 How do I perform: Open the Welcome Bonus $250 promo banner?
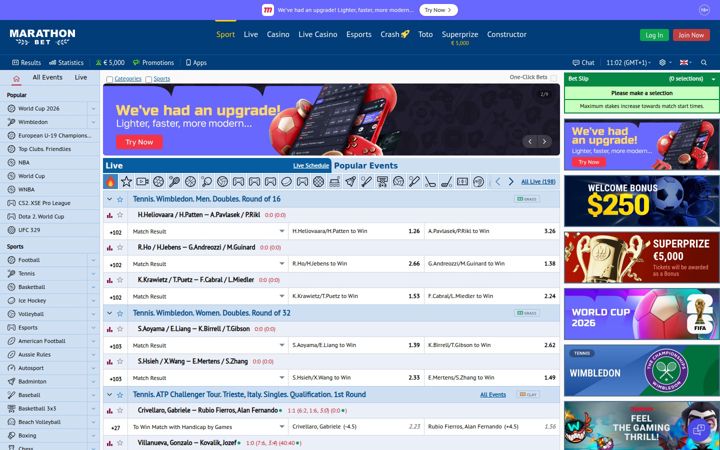641,201
